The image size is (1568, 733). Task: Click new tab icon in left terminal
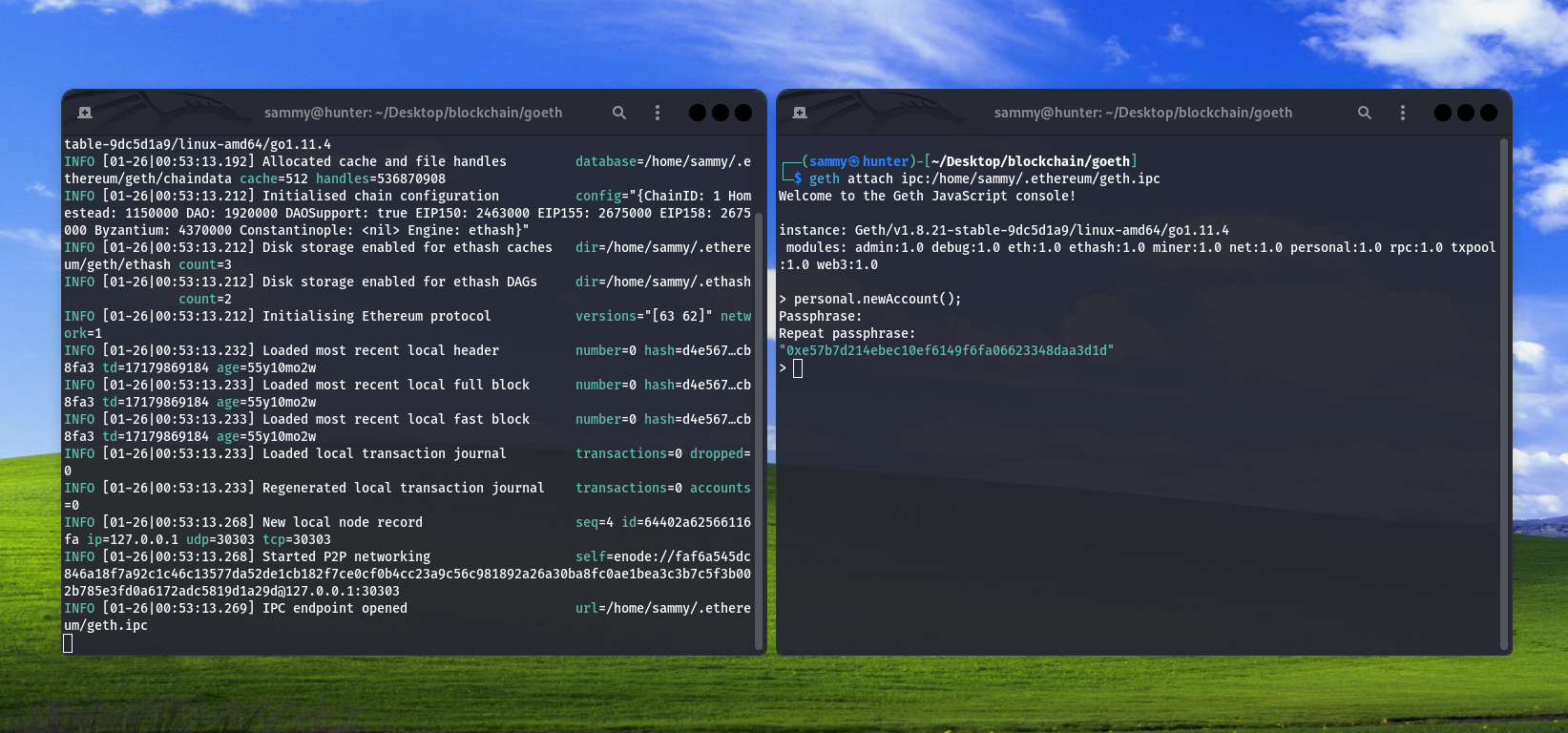[x=85, y=113]
